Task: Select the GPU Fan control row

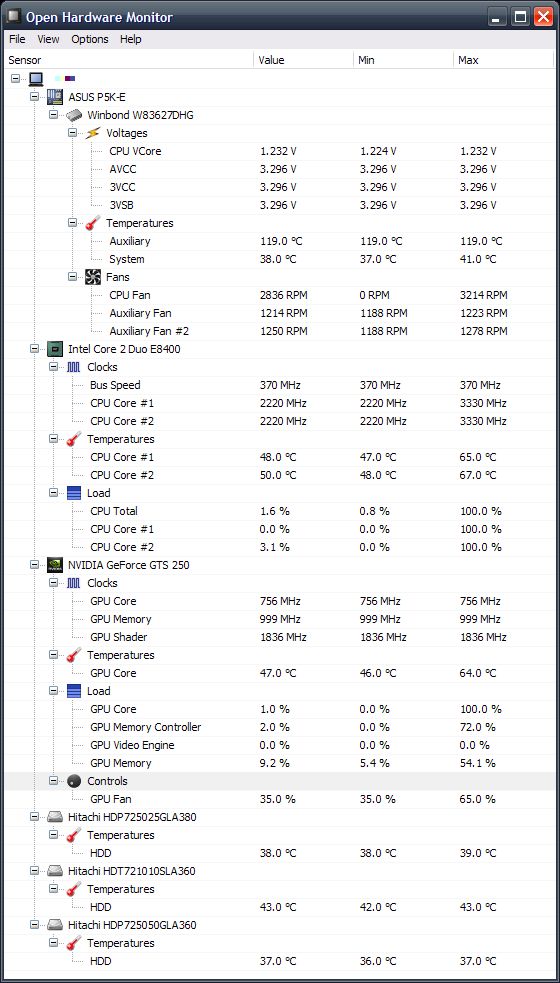Action: (280, 799)
